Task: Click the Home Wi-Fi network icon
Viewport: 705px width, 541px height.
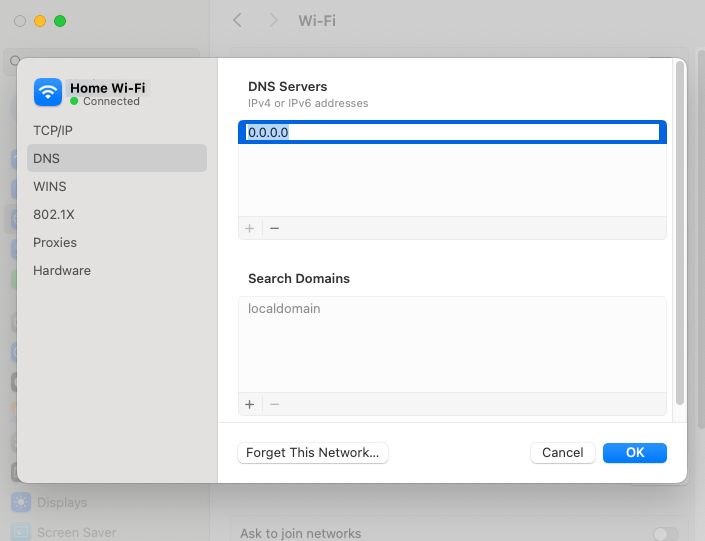Action: (x=48, y=93)
